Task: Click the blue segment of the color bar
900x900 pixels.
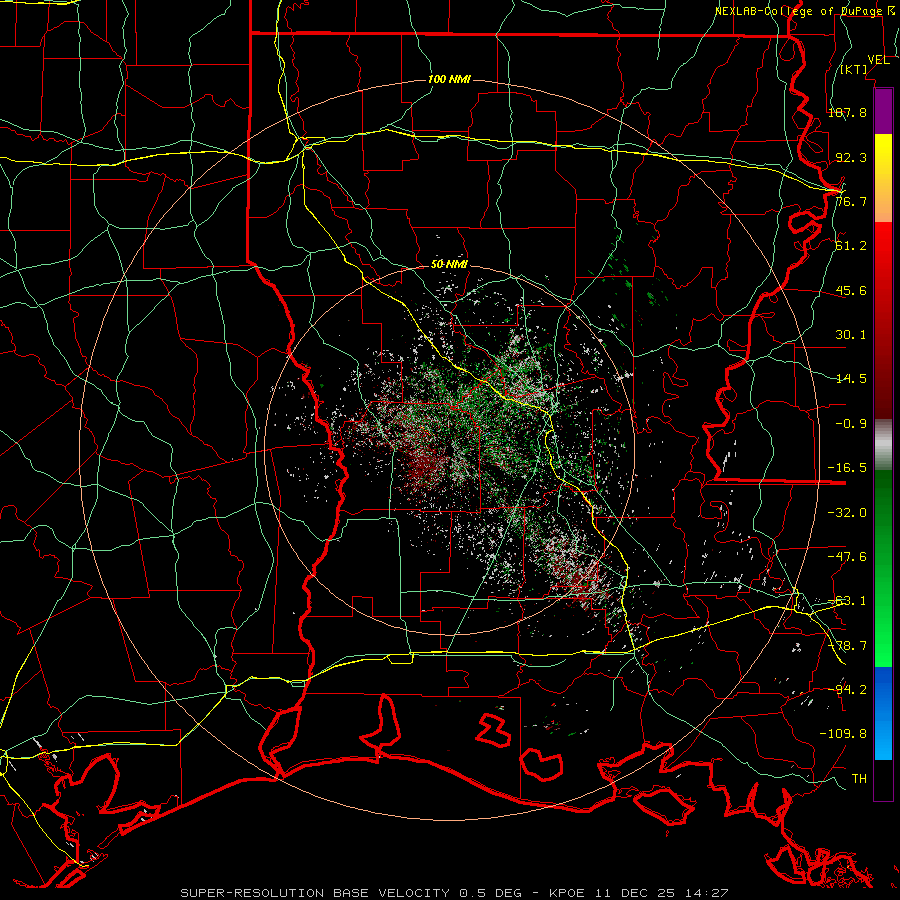Action: 883,713
